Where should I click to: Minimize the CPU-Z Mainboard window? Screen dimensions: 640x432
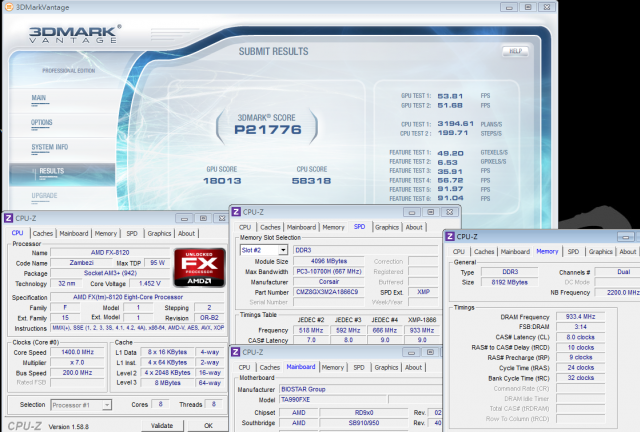[x=411, y=352]
